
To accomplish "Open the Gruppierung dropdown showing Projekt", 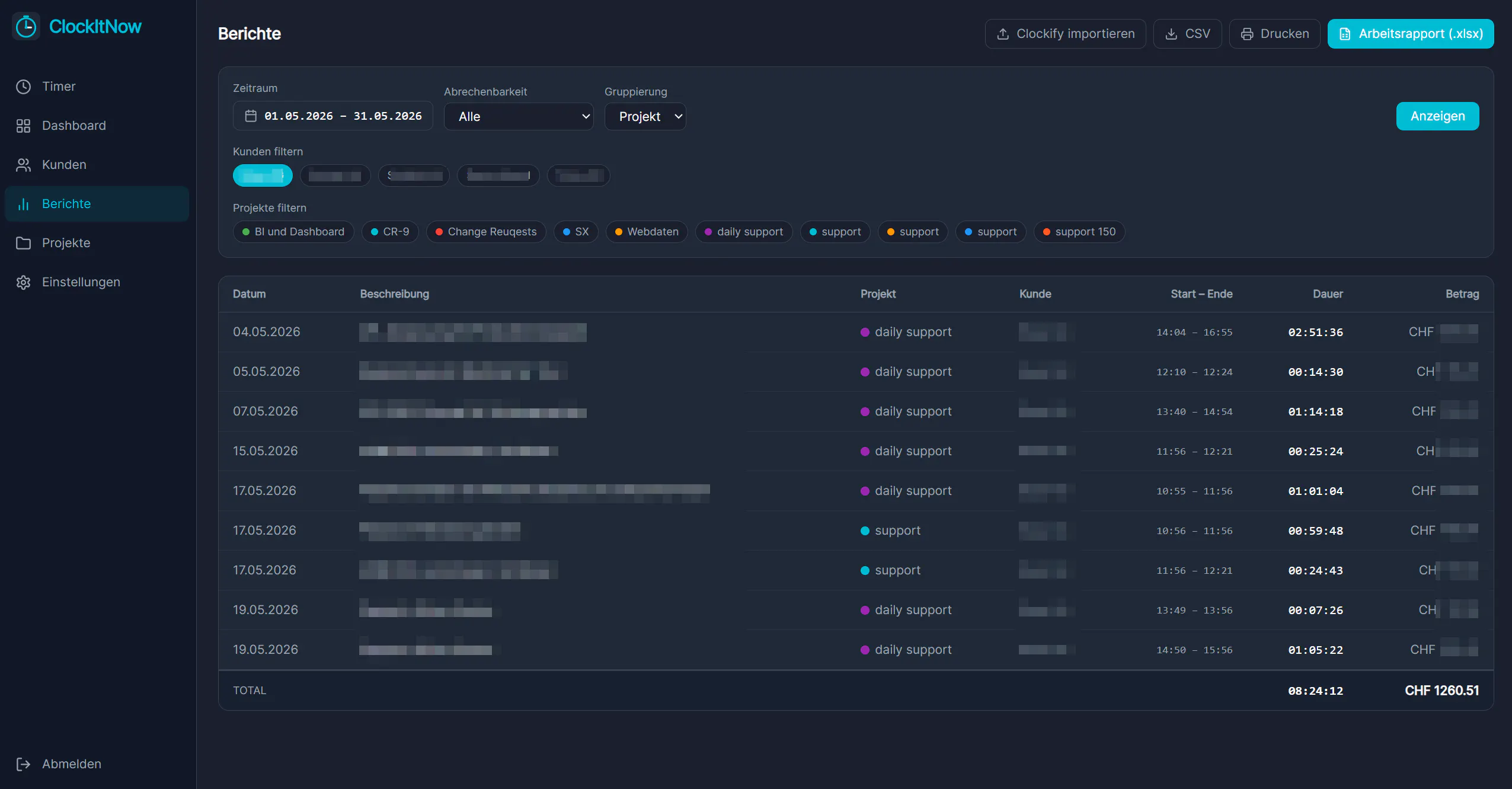I will [x=645, y=117].
